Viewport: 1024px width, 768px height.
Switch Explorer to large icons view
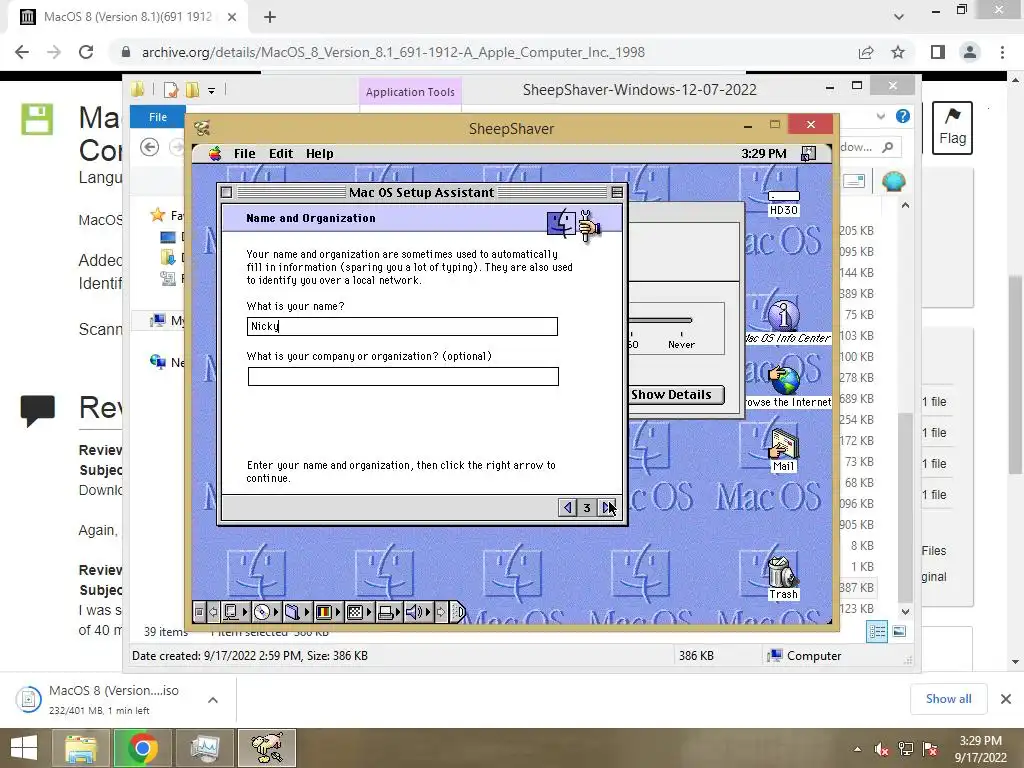pyautogui.click(x=899, y=632)
